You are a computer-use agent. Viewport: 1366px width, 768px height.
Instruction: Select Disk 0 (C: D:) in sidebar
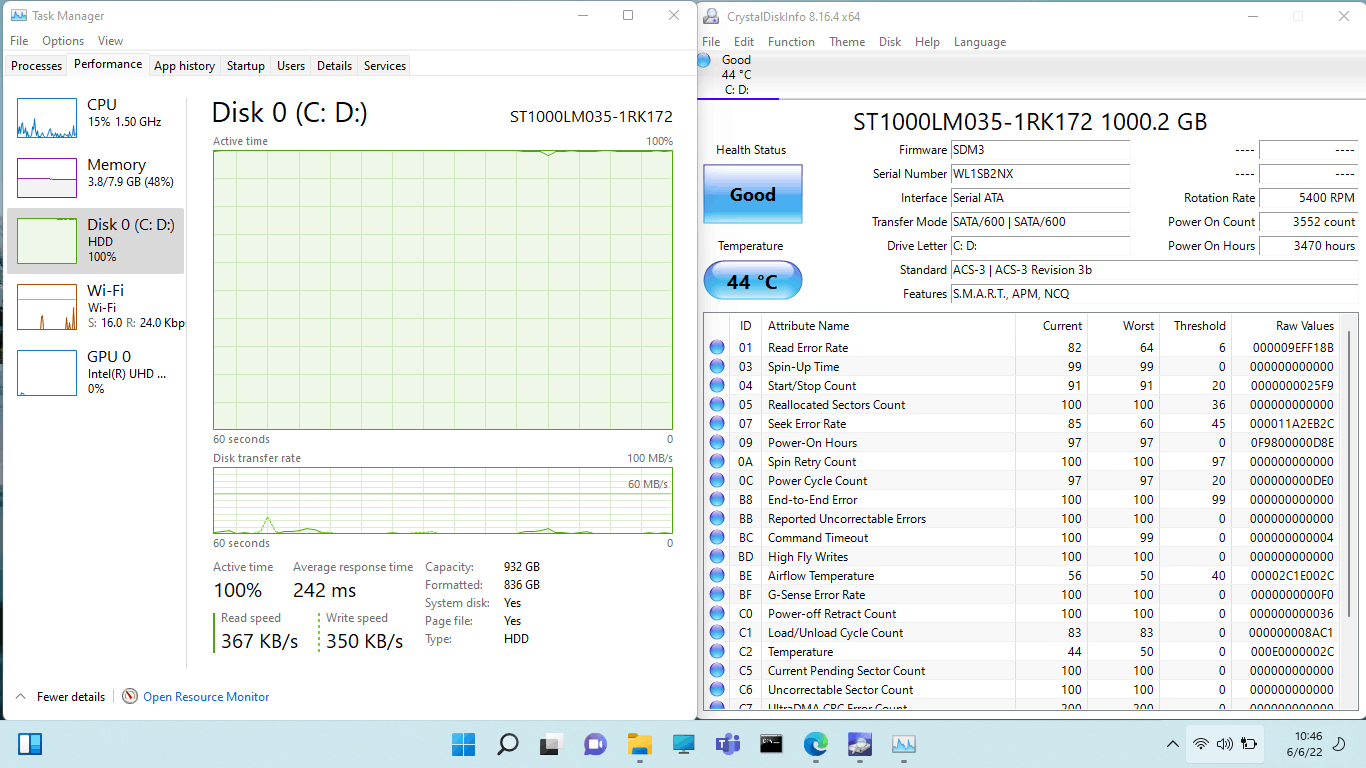pyautogui.click(x=96, y=241)
